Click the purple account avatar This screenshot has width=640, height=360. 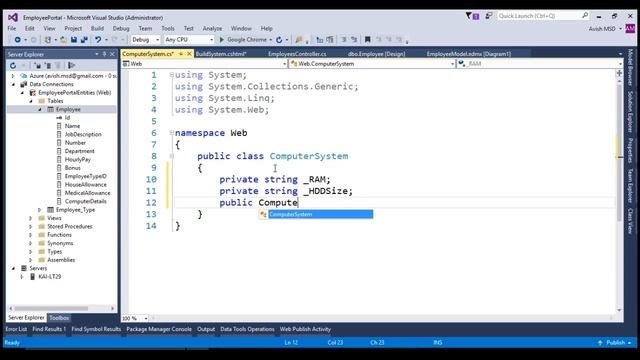click(630, 29)
